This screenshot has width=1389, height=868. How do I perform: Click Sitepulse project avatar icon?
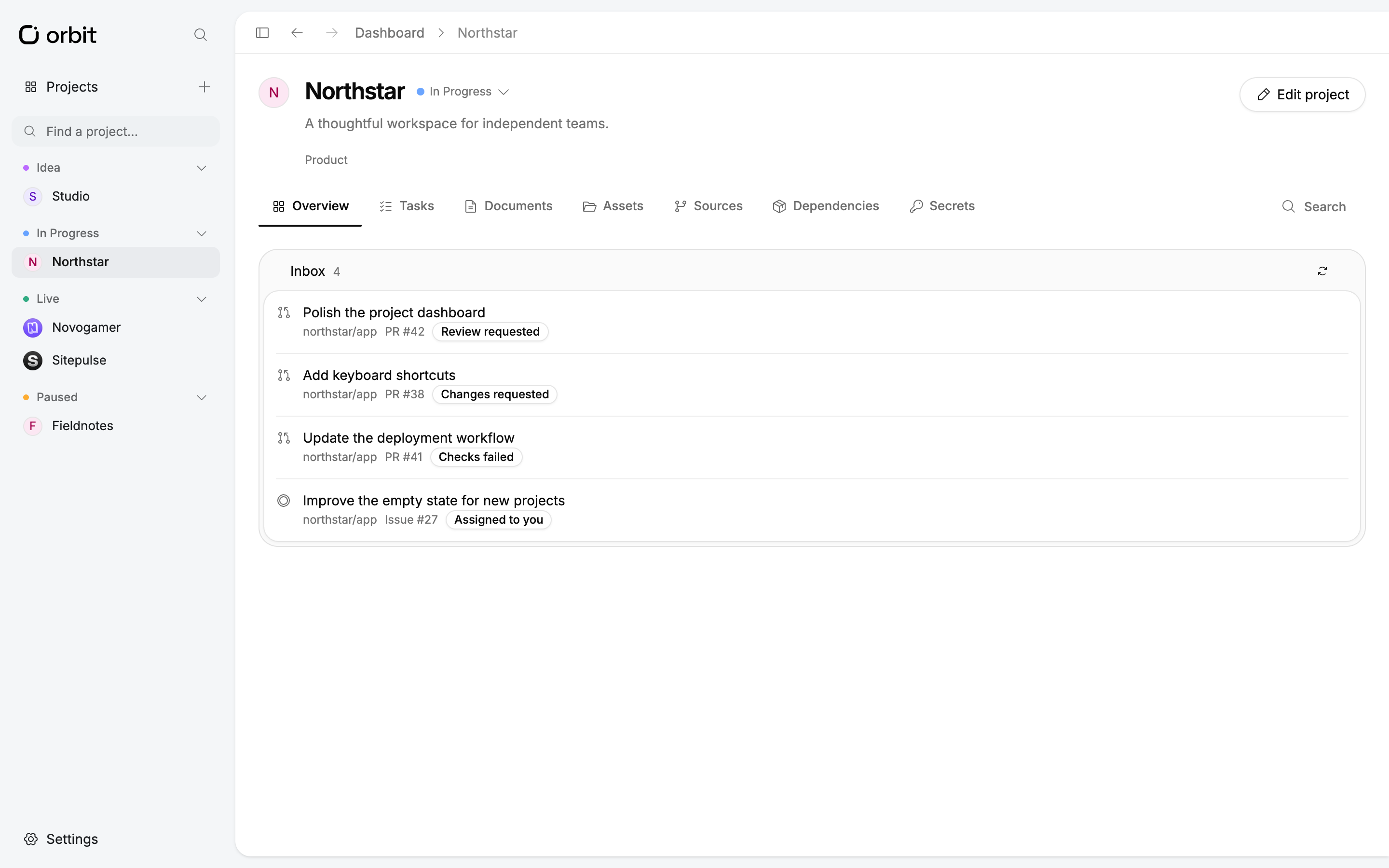point(33,361)
